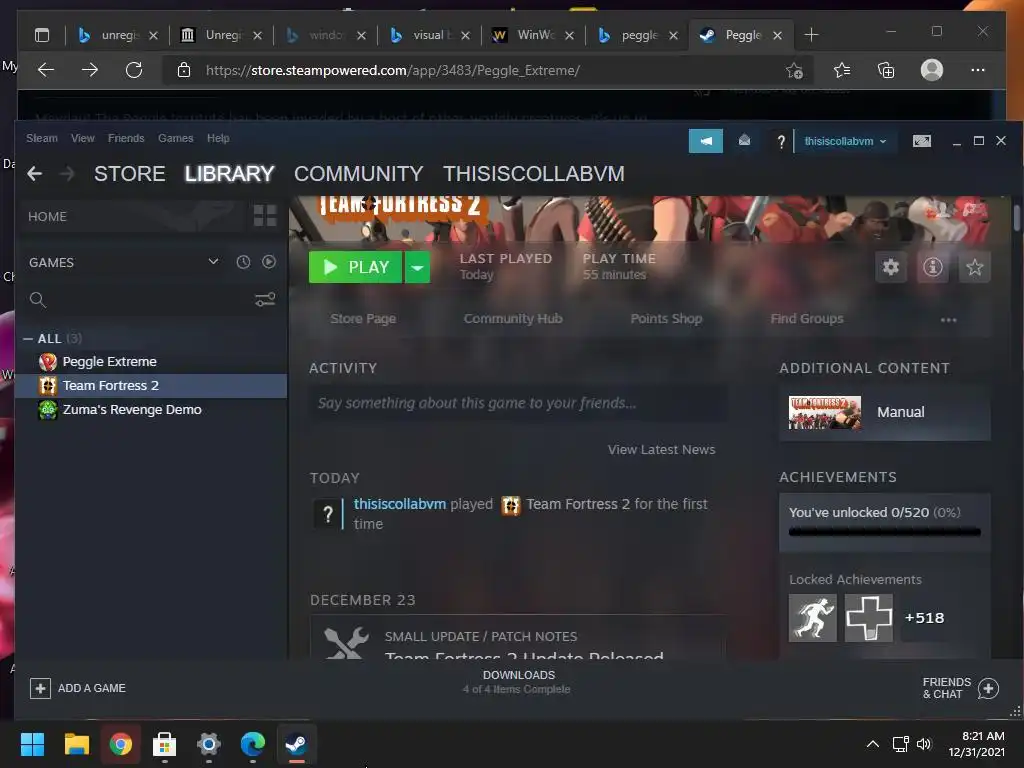This screenshot has height=768, width=1024.
Task: Open the Team Fortress 2 Manual thumbnail
Action: click(824, 412)
